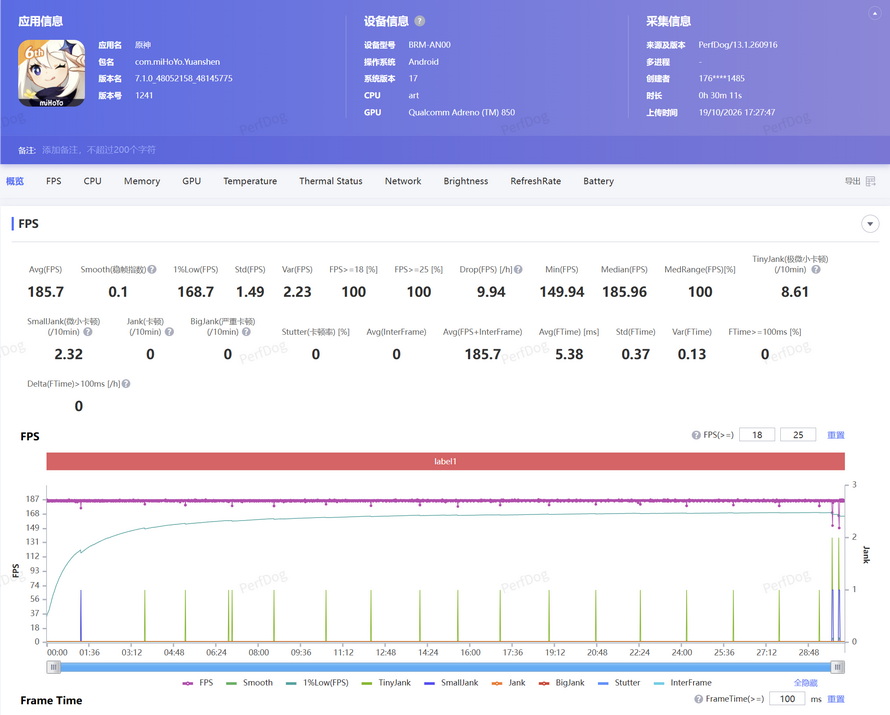Viewport: 890px width, 715px height.
Task: Switch to the Memory tab
Action: point(142,181)
